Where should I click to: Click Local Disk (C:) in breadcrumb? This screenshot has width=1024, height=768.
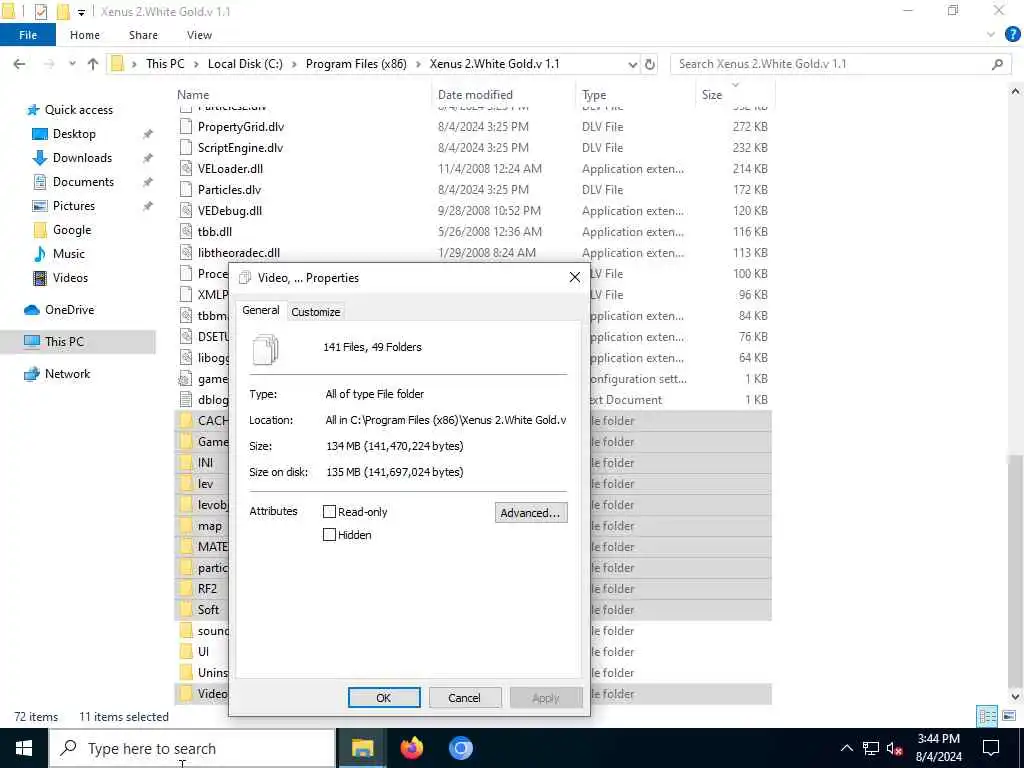click(245, 64)
